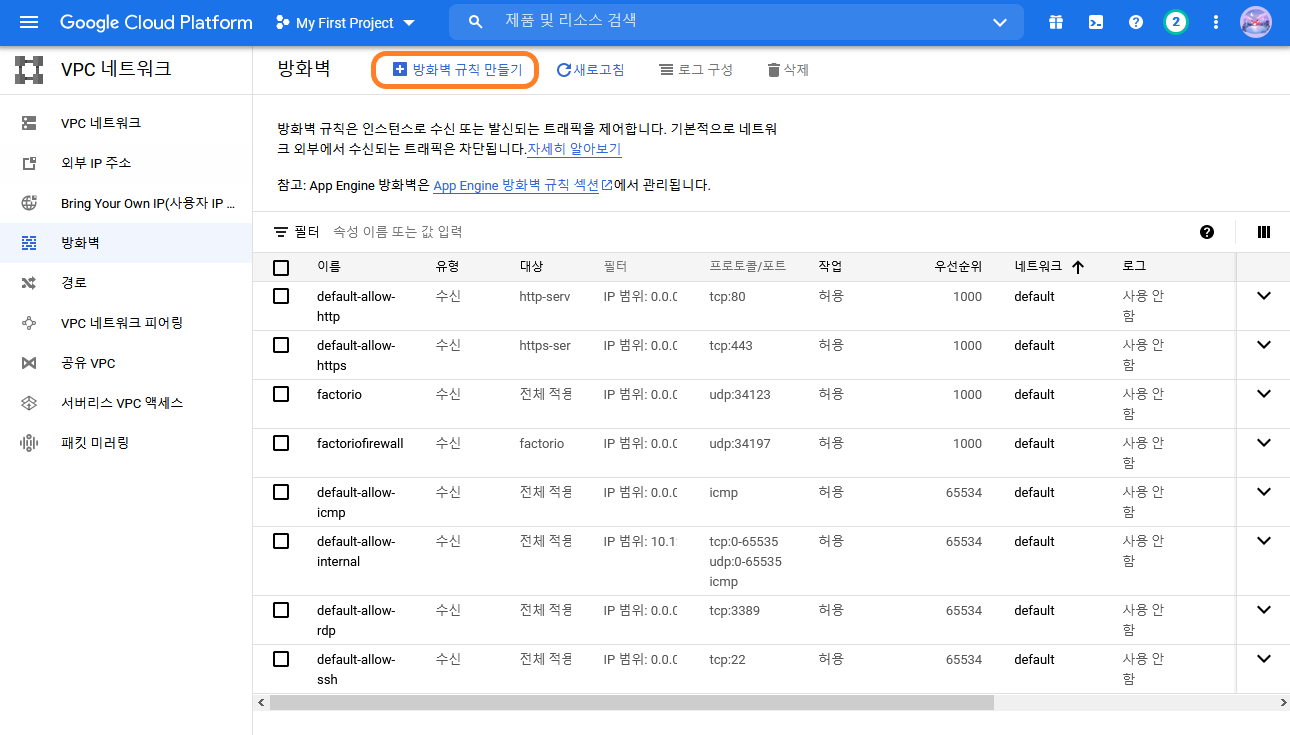This screenshot has width=1290, height=735.
Task: Click the Bring Your Own IP globe icon
Action: coord(29,203)
